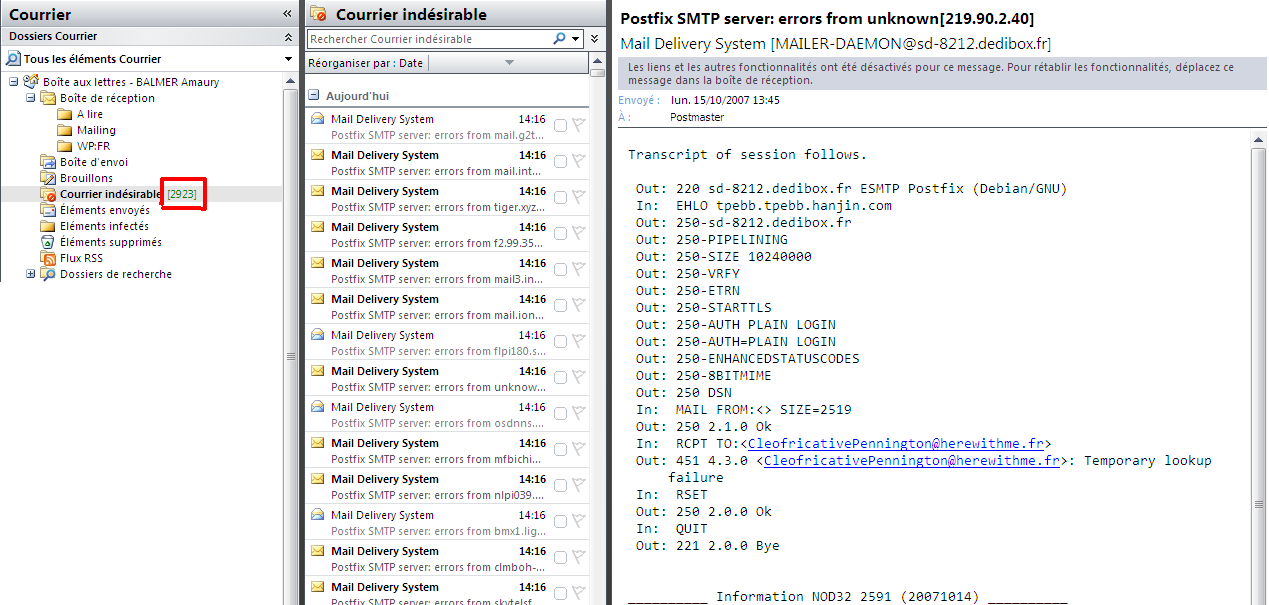Image resolution: width=1269 pixels, height=605 pixels.
Task: Flag the message from mail.g2t
Action: (578, 126)
